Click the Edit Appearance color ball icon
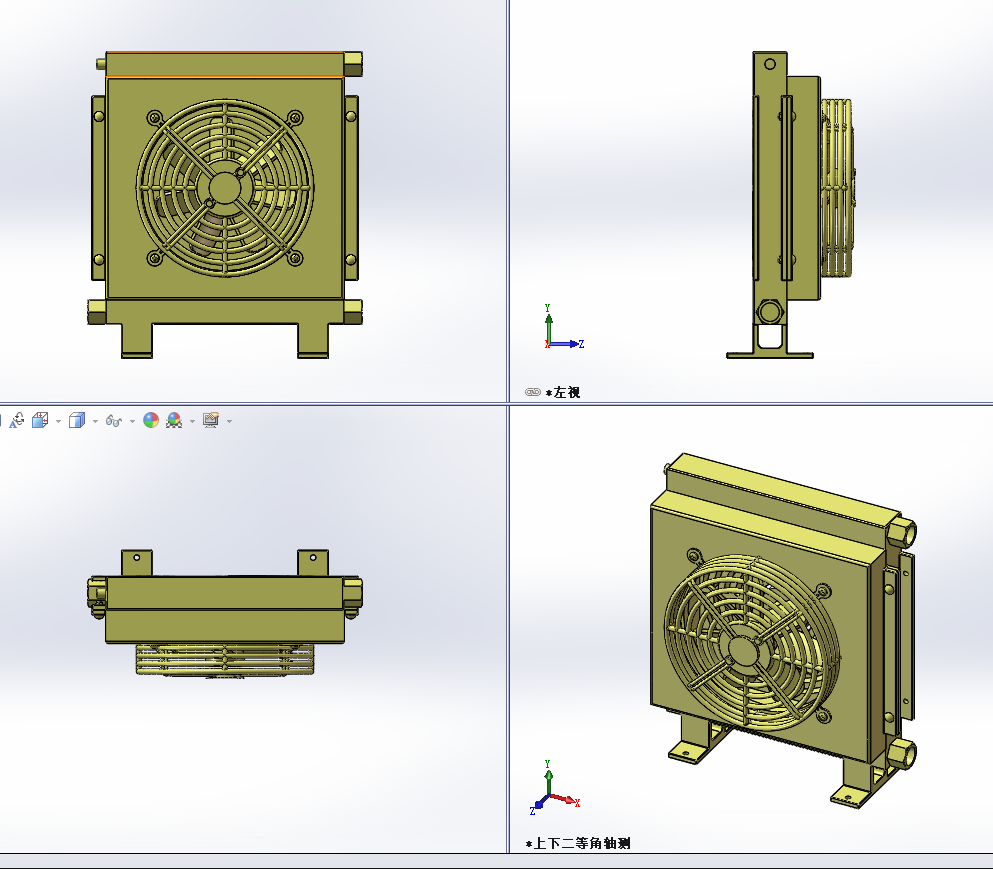This screenshot has width=993, height=869. [x=150, y=421]
